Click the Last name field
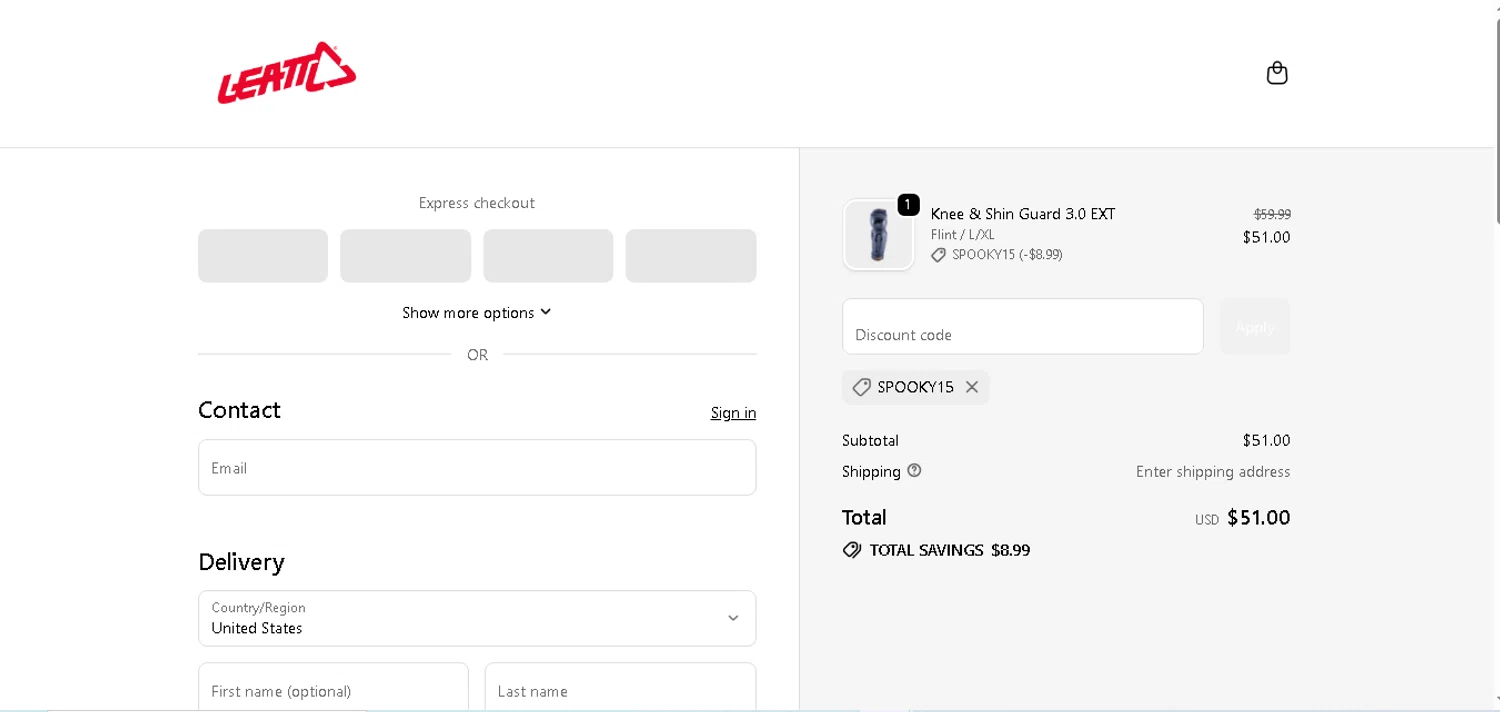The width and height of the screenshot is (1500, 712). coord(620,687)
